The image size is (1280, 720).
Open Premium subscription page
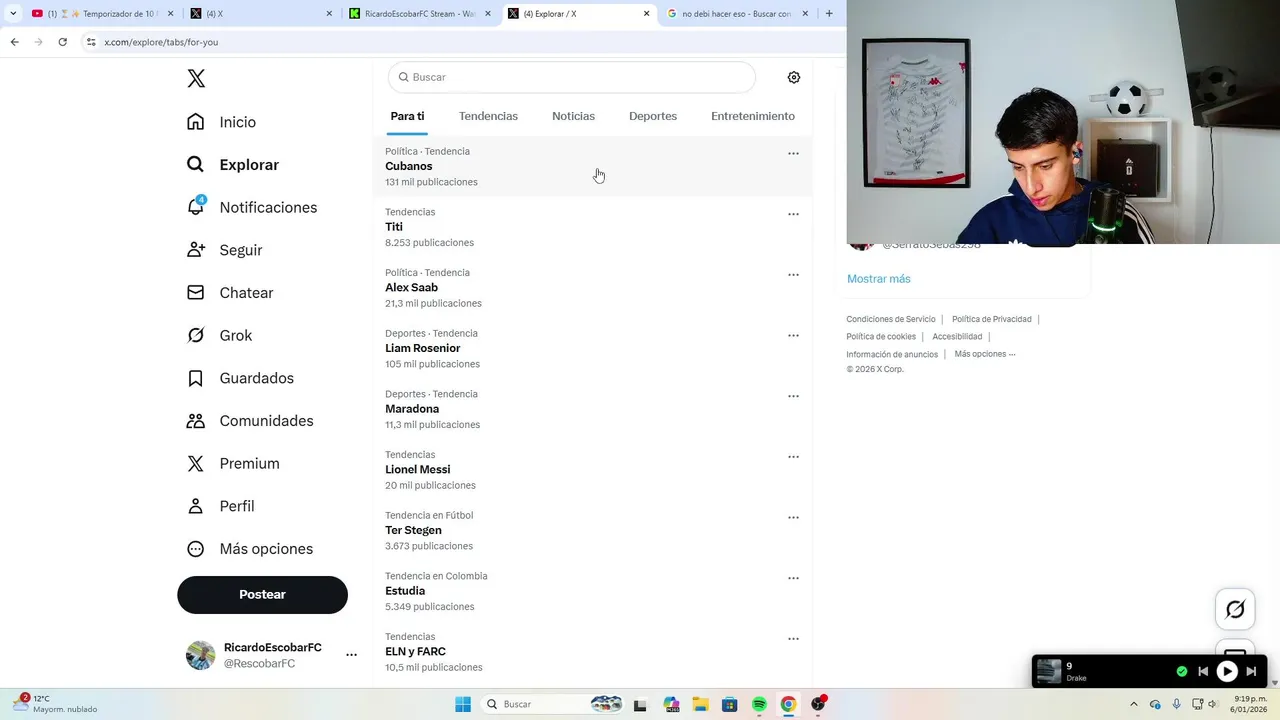click(x=233, y=464)
